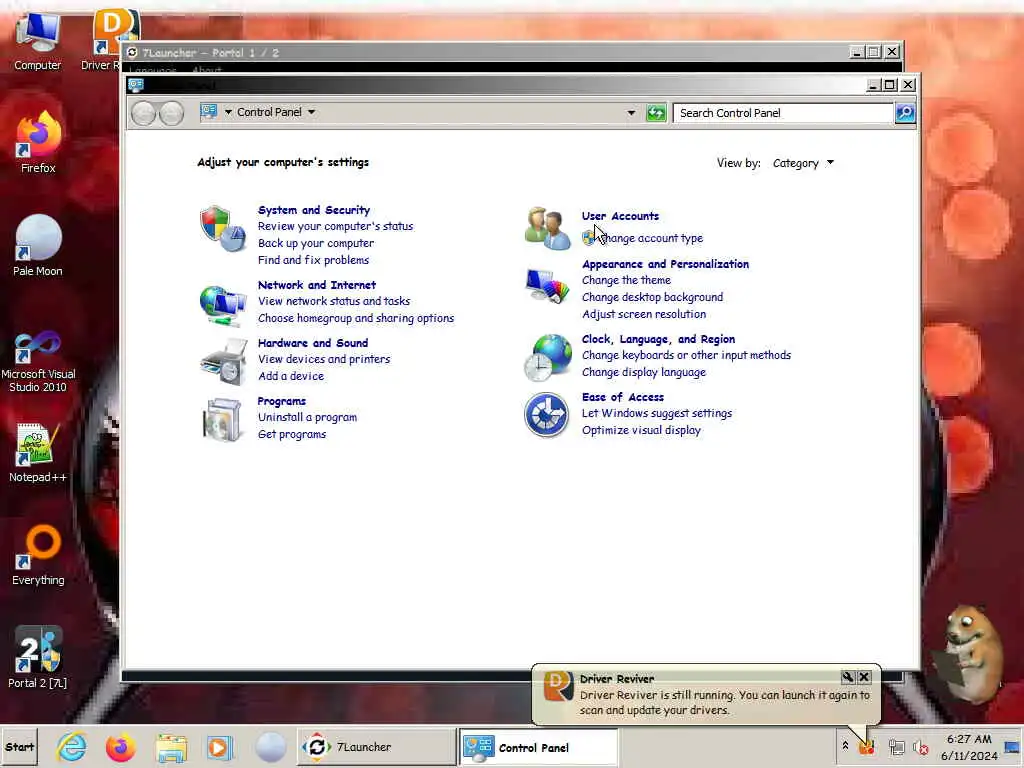Click Change account type
Viewport: 1024px width, 768px height.
coord(651,238)
